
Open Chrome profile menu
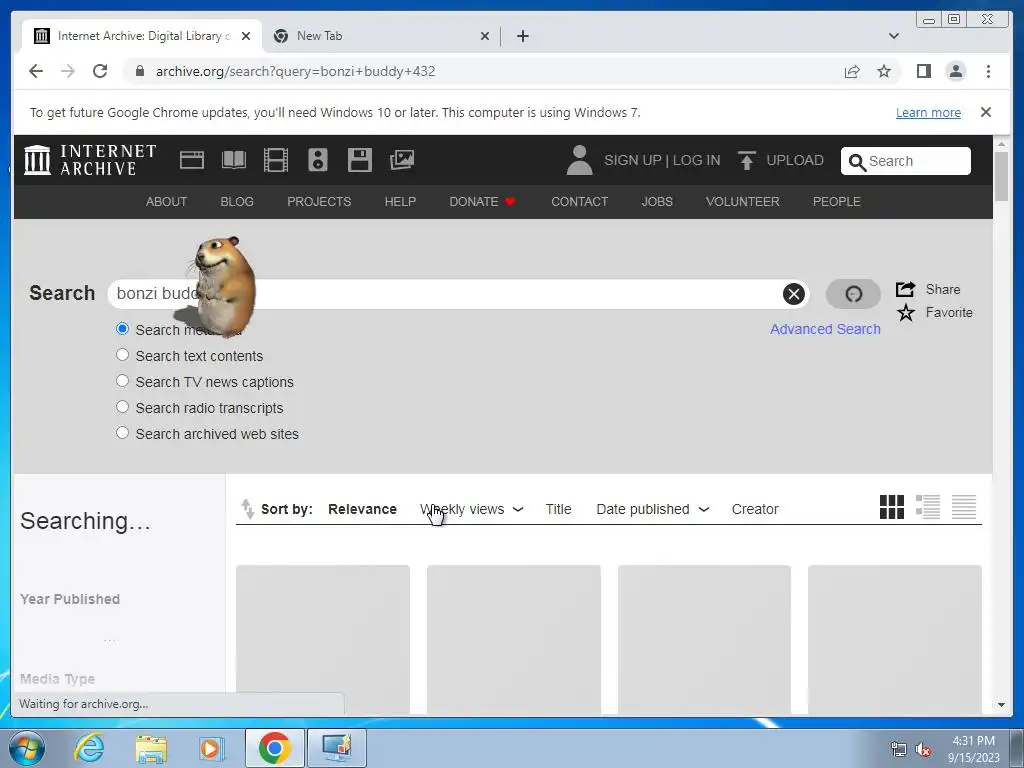[x=955, y=71]
